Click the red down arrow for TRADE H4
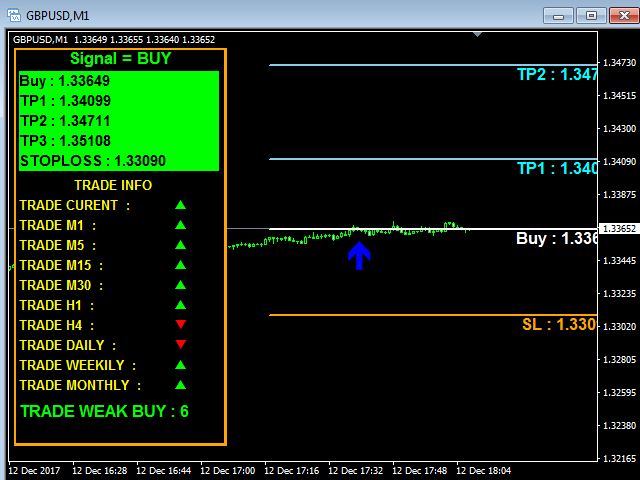This screenshot has width=640, height=480. click(180, 324)
